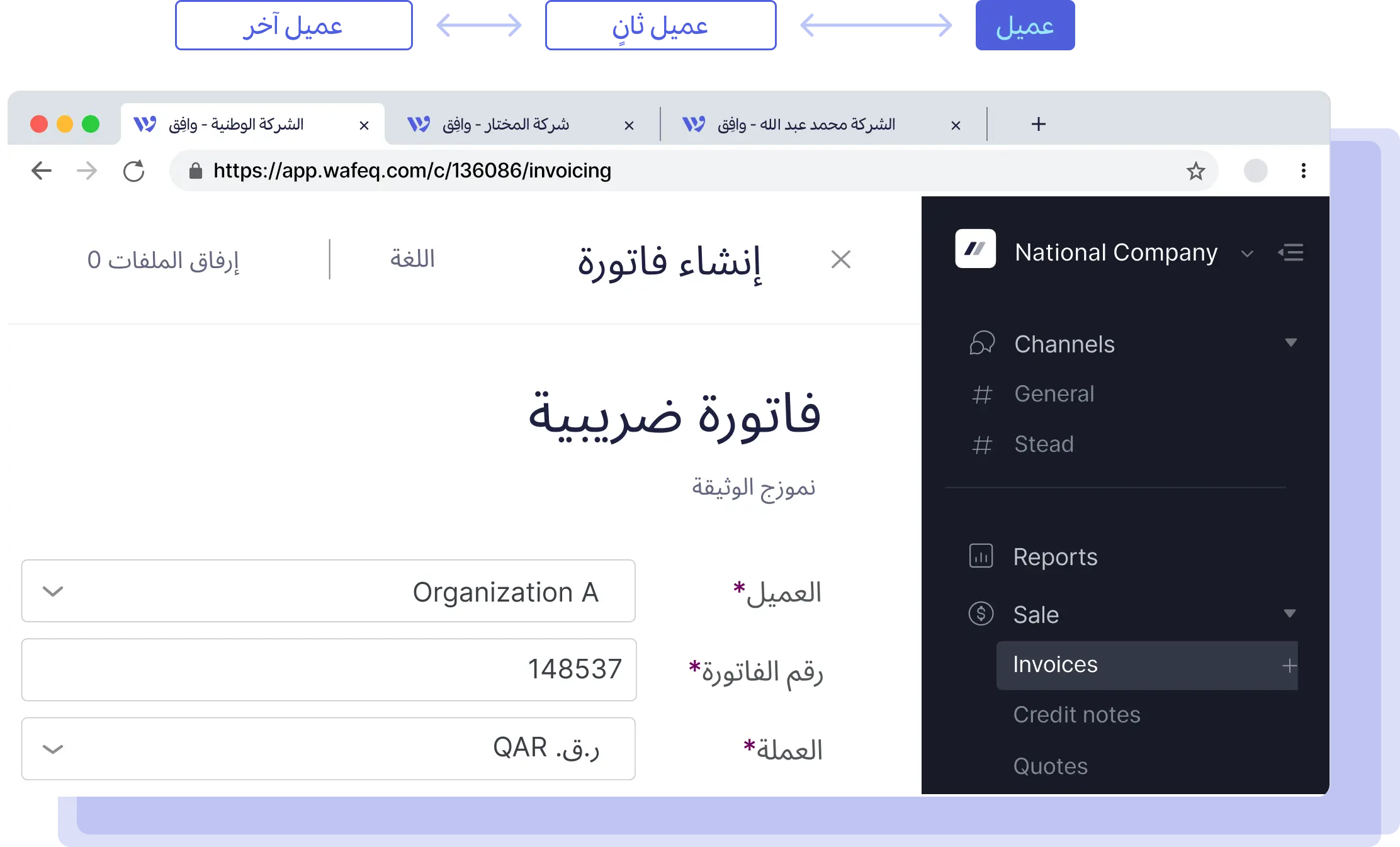Expand the National Company switcher chevron
Image resolution: width=1400 pixels, height=847 pixels.
[1247, 254]
